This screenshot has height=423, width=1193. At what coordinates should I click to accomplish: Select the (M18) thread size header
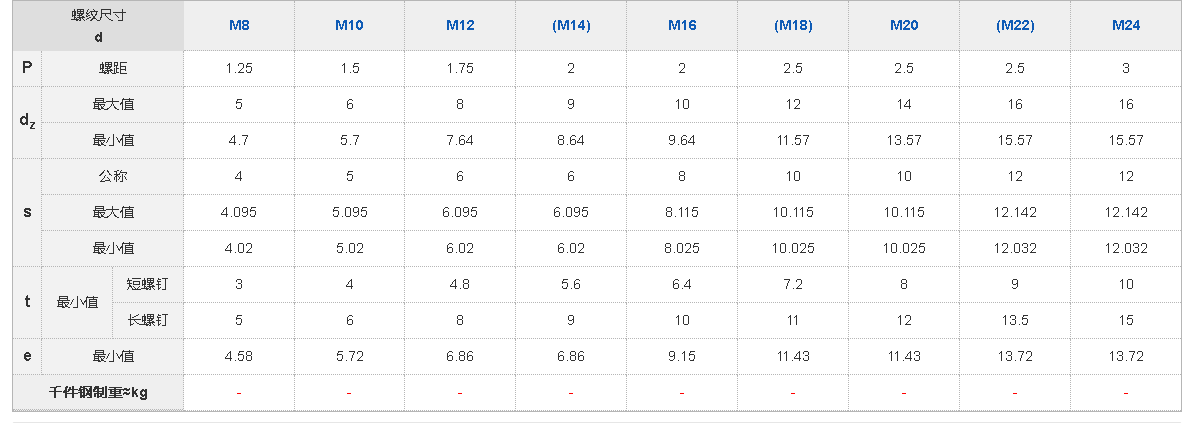tap(793, 25)
